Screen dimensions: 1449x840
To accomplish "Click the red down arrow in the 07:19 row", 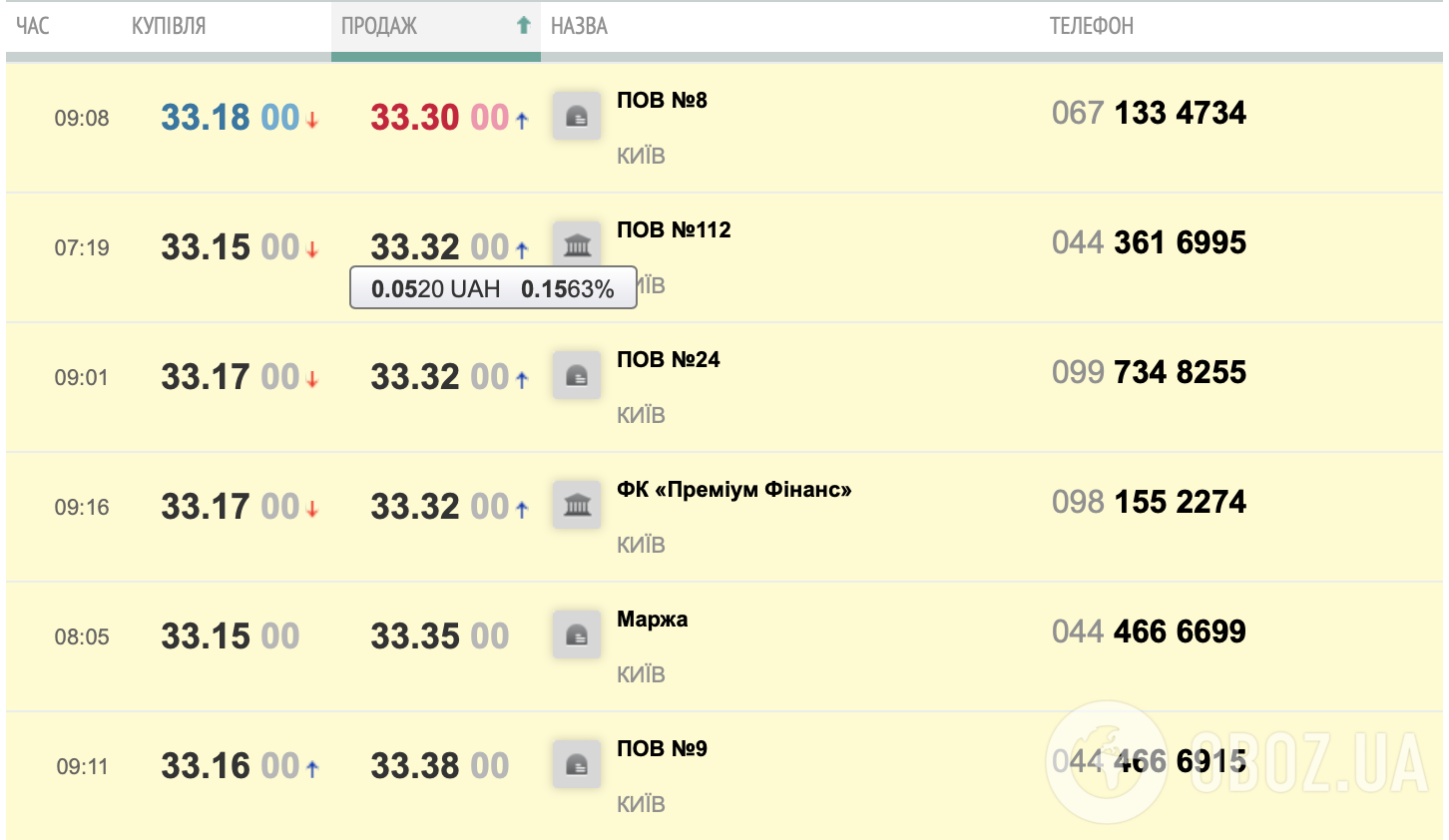I will 312,250.
